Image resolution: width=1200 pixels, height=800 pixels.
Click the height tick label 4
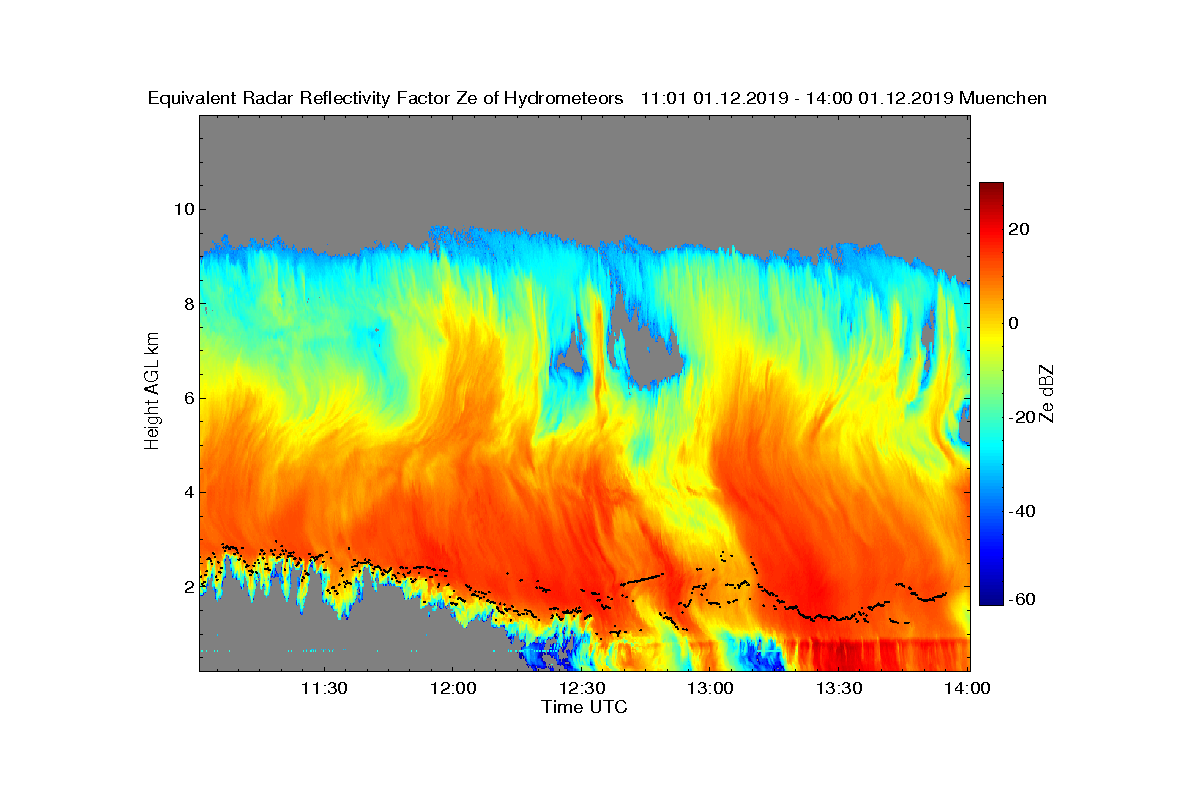click(x=187, y=492)
